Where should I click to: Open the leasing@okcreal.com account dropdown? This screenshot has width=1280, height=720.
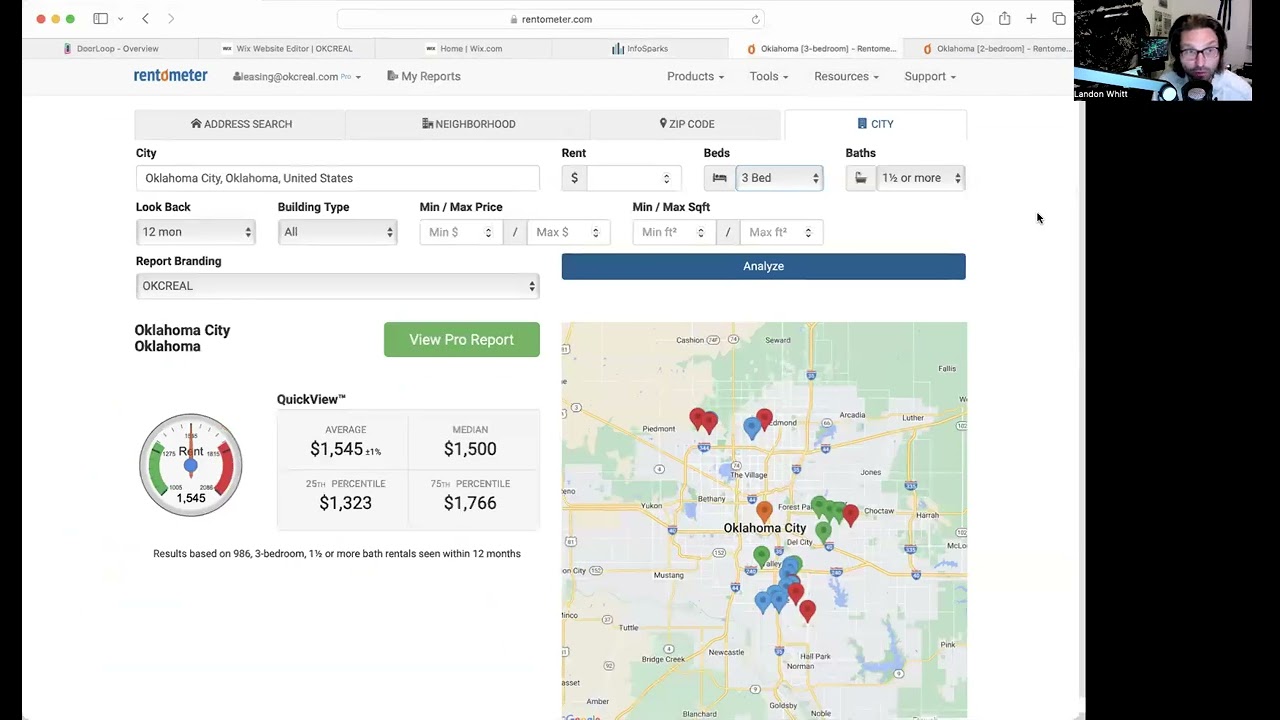297,76
